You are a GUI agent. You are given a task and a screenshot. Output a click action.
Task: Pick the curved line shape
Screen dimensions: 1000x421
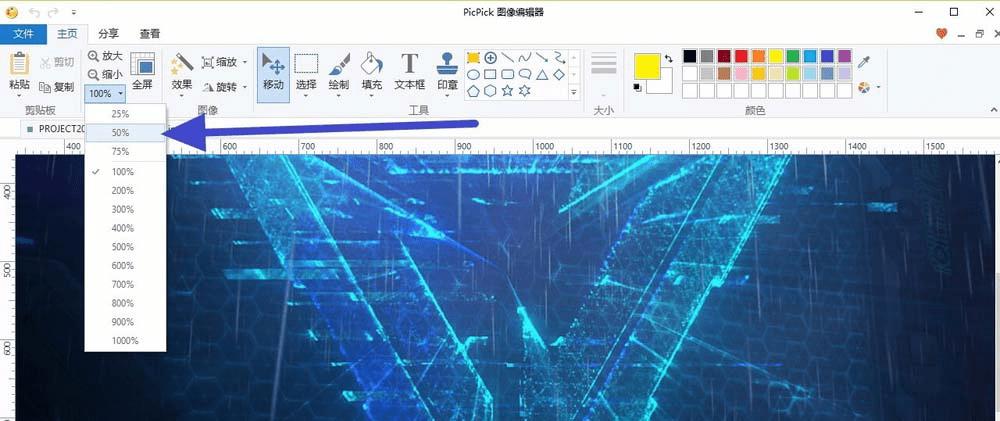(x=525, y=57)
